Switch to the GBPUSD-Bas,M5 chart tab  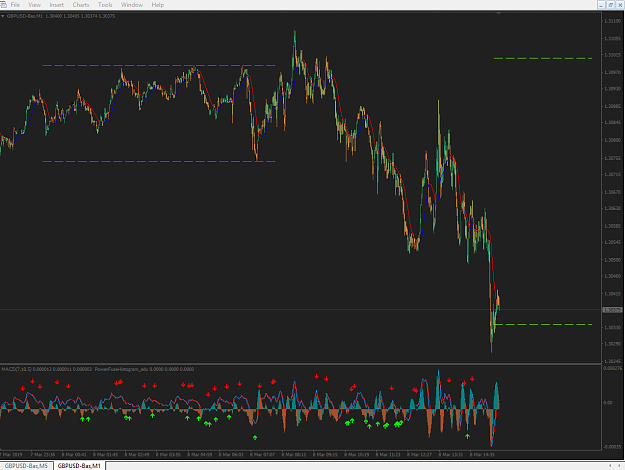pos(26,466)
